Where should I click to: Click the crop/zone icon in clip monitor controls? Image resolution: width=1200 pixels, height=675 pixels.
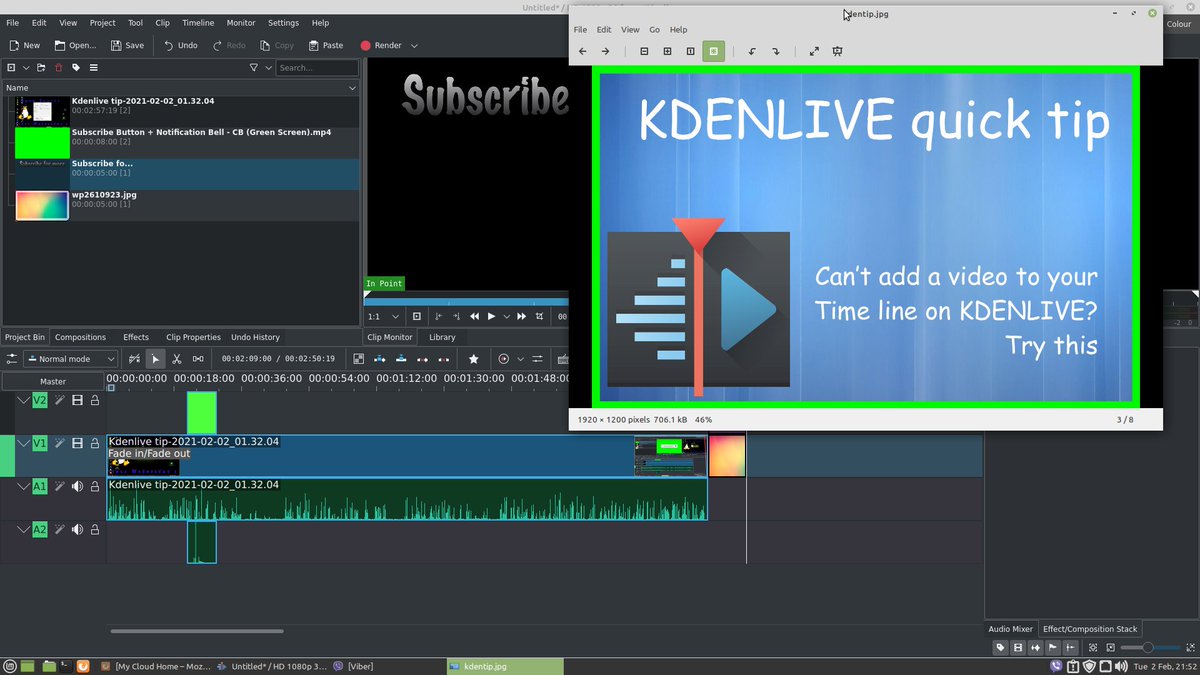pos(540,317)
